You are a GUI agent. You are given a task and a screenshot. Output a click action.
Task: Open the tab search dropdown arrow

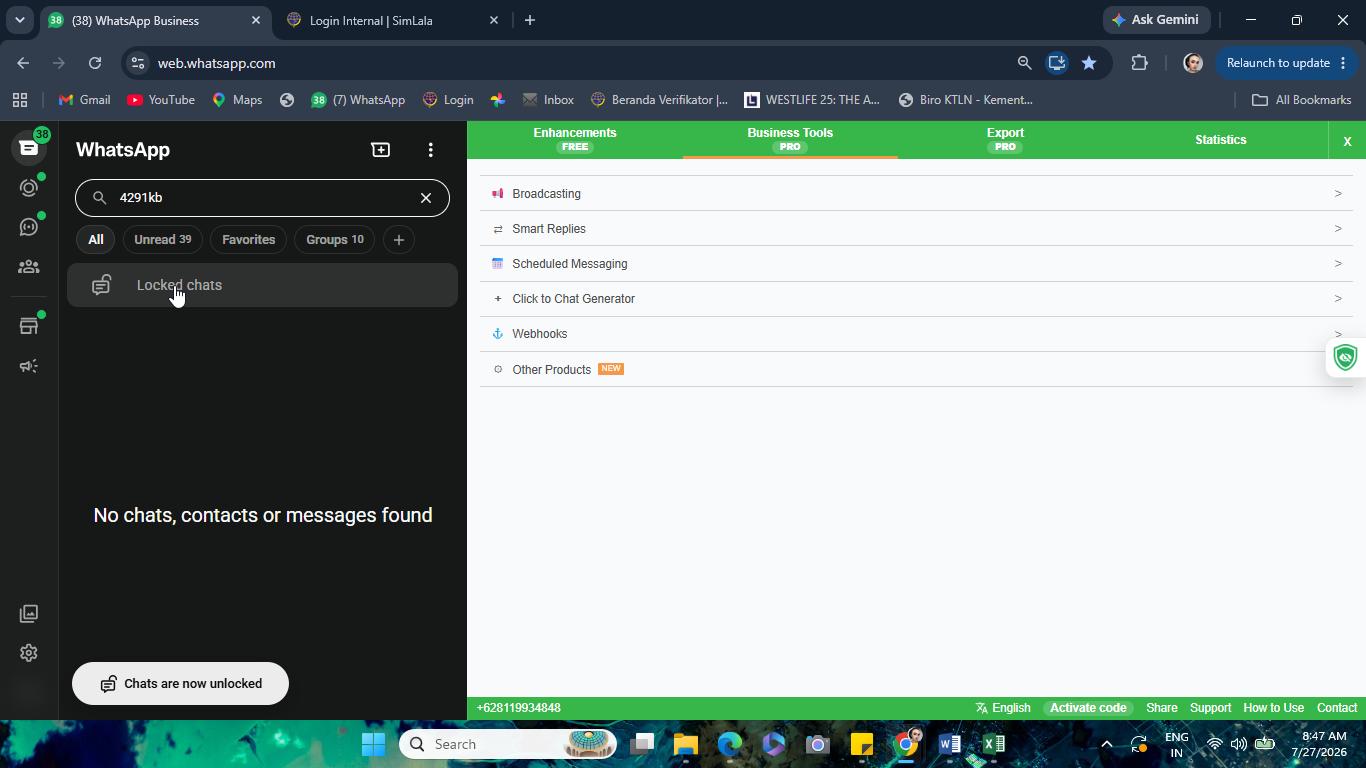(19, 20)
